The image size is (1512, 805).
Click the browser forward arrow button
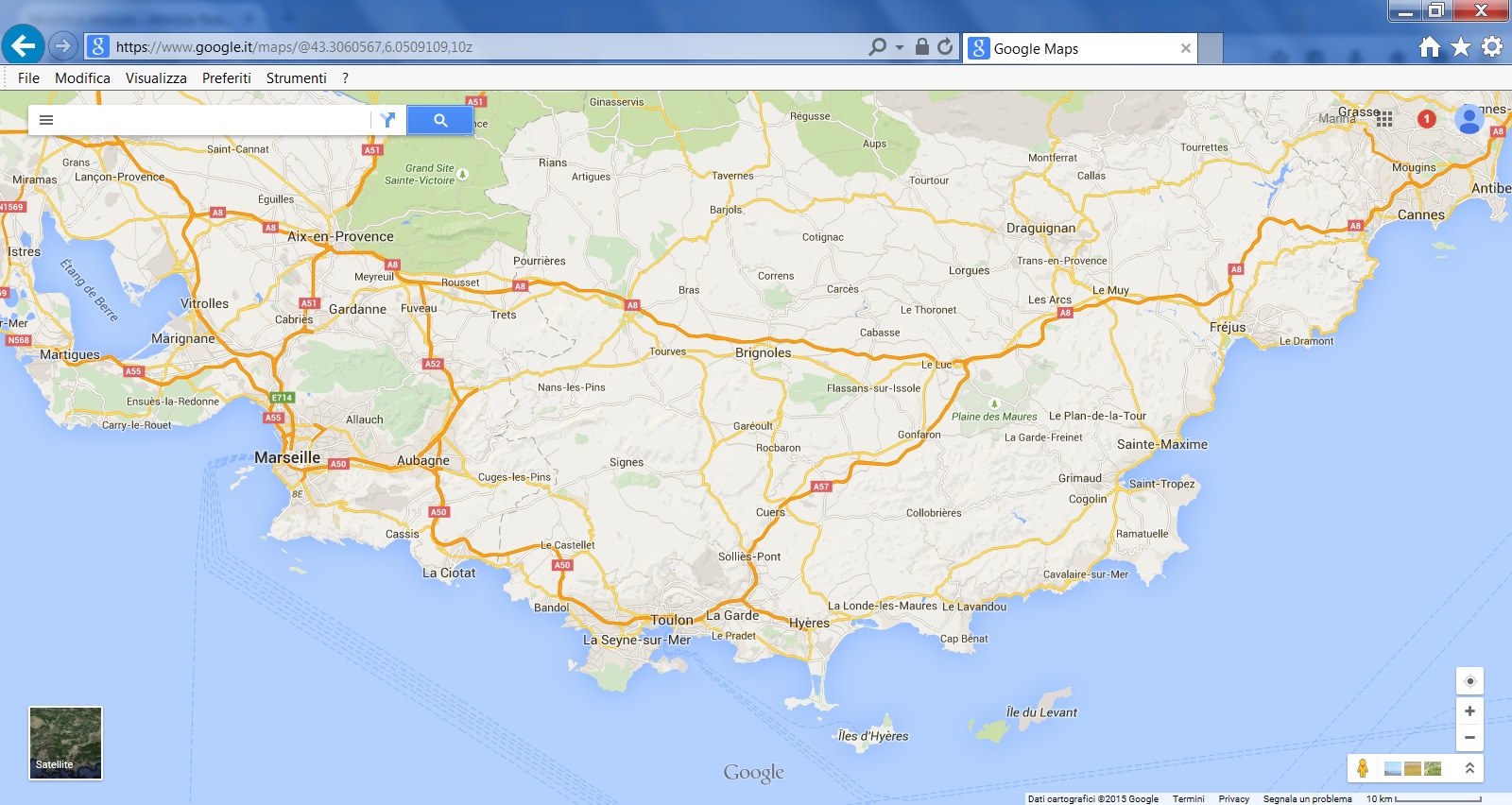pyautogui.click(x=63, y=45)
